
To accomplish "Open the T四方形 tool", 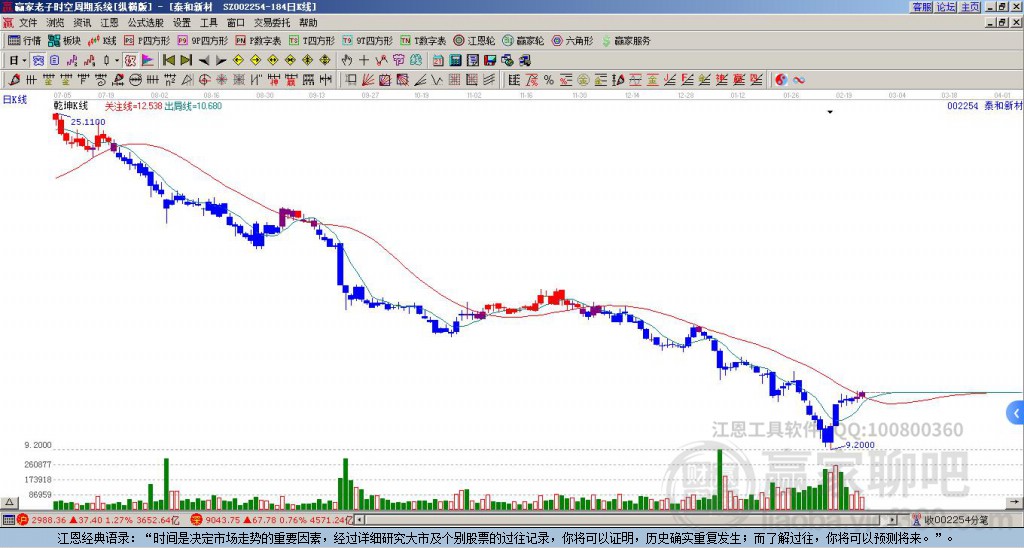I will pos(312,40).
